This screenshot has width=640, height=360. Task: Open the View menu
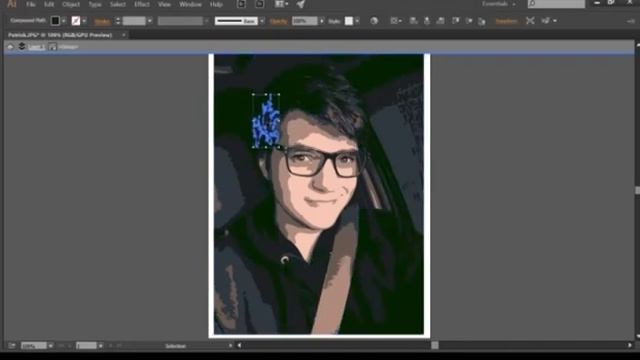(x=164, y=4)
